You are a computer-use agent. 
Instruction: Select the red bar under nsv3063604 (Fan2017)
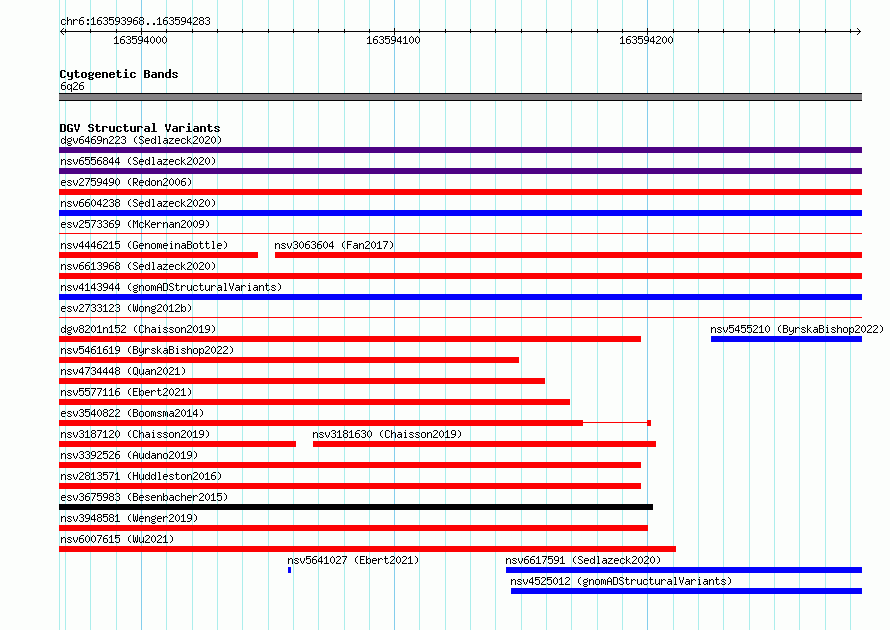pos(568,255)
